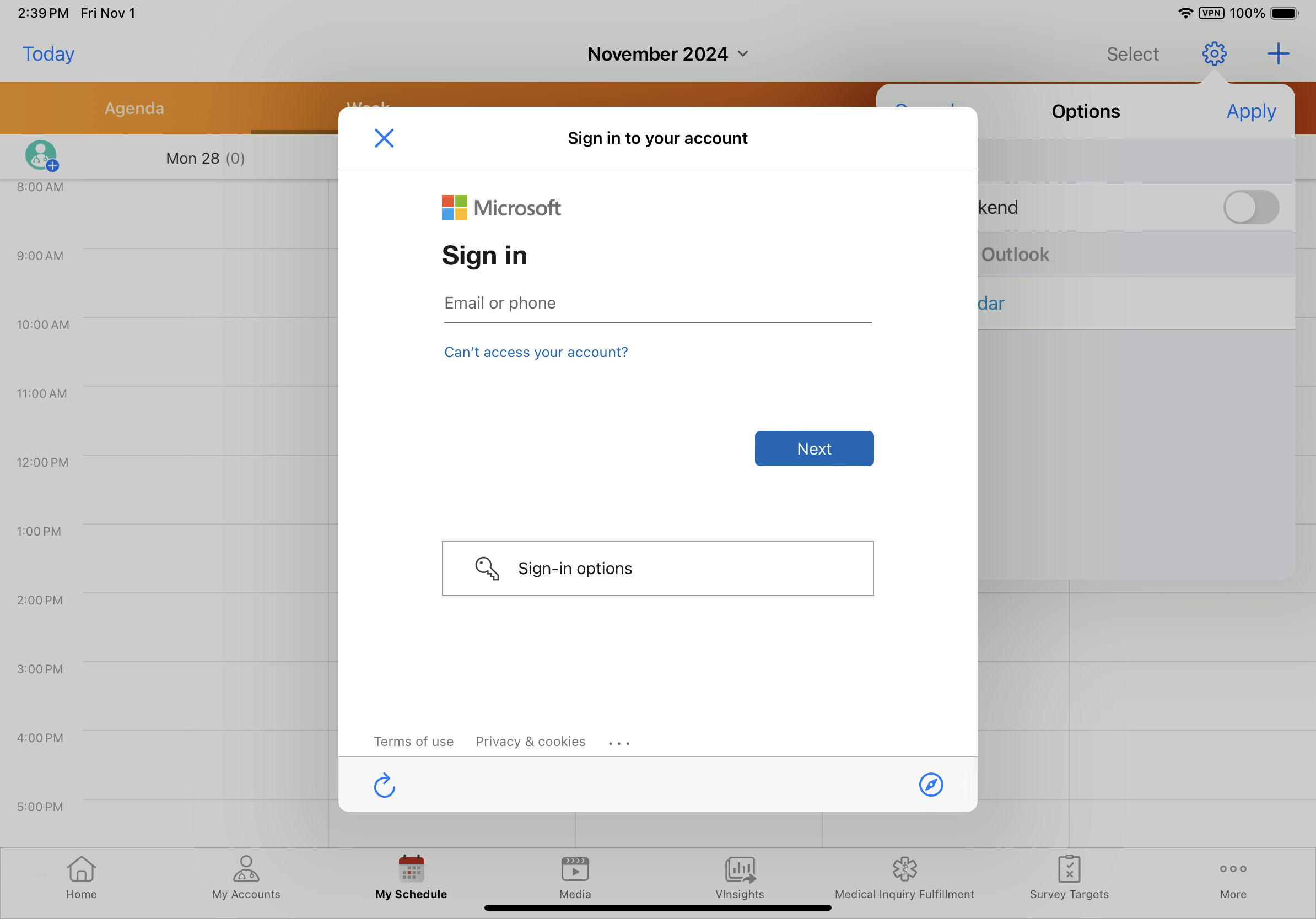Open the three-dots footer menu
The width and height of the screenshot is (1316, 919).
(618, 743)
